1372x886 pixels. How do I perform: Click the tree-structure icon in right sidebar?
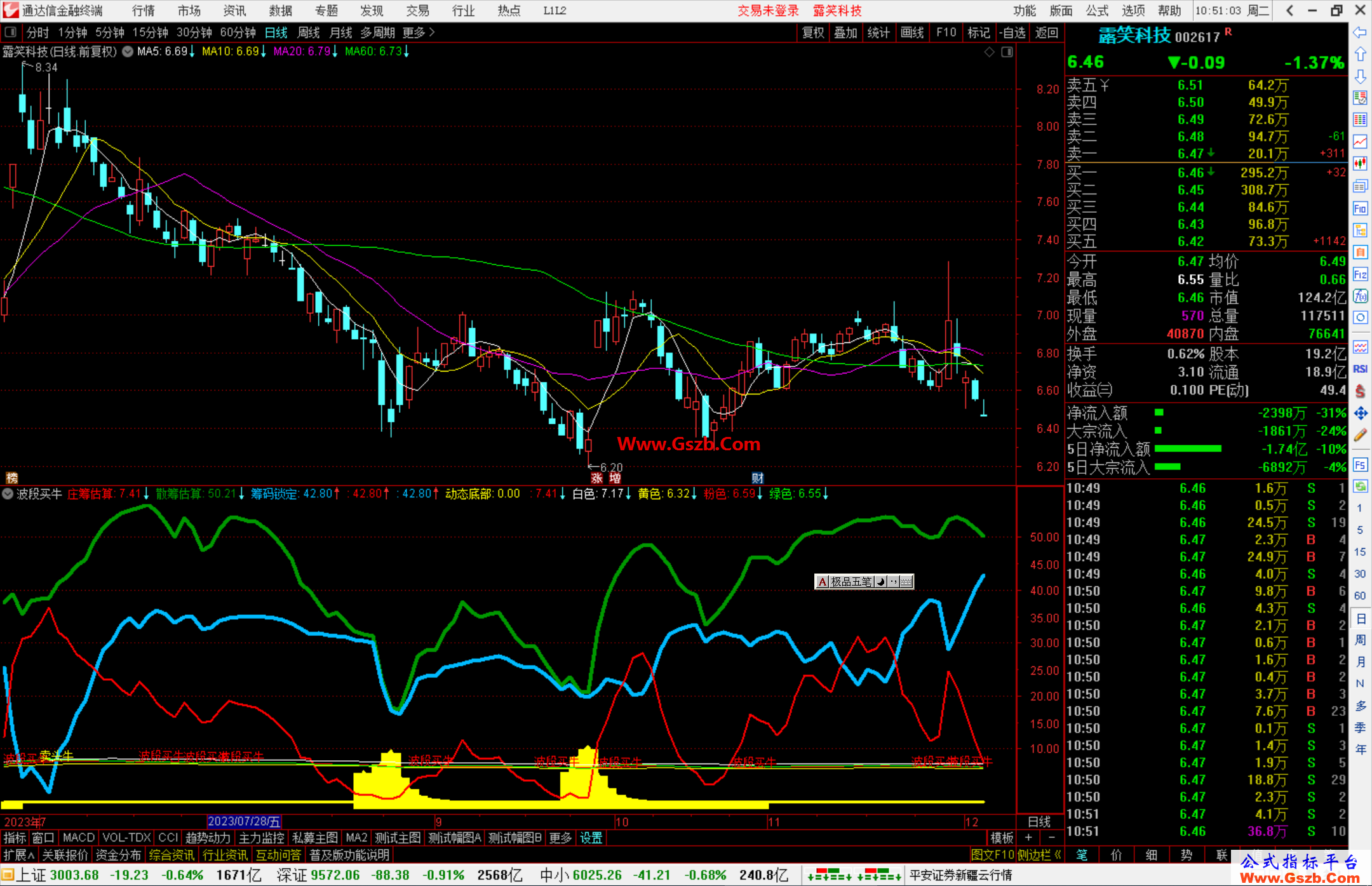point(1360,230)
